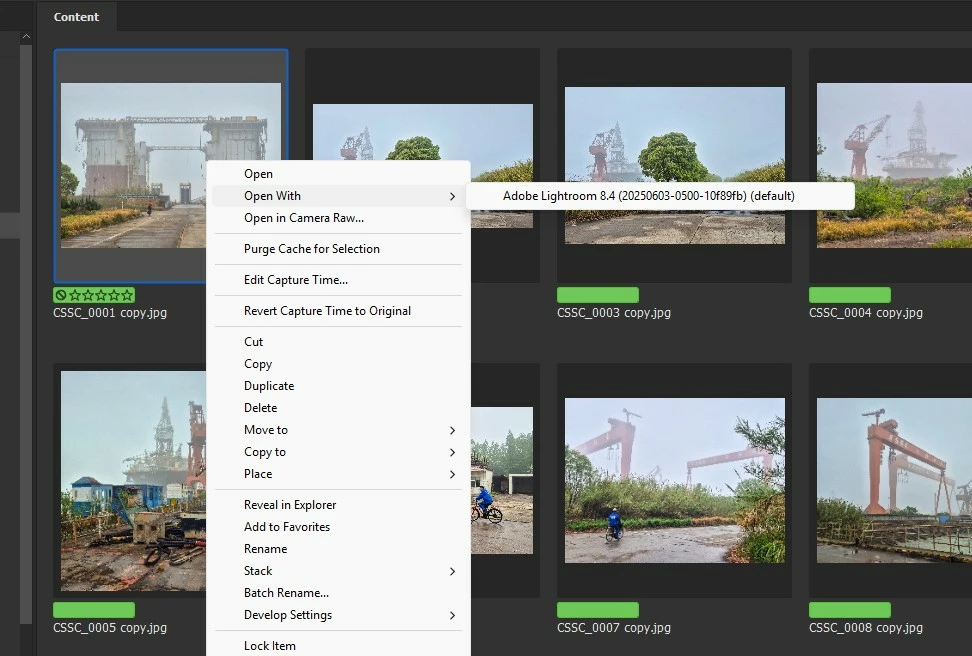Select Rename in the context menu
The width and height of the screenshot is (972, 656).
click(x=338, y=549)
